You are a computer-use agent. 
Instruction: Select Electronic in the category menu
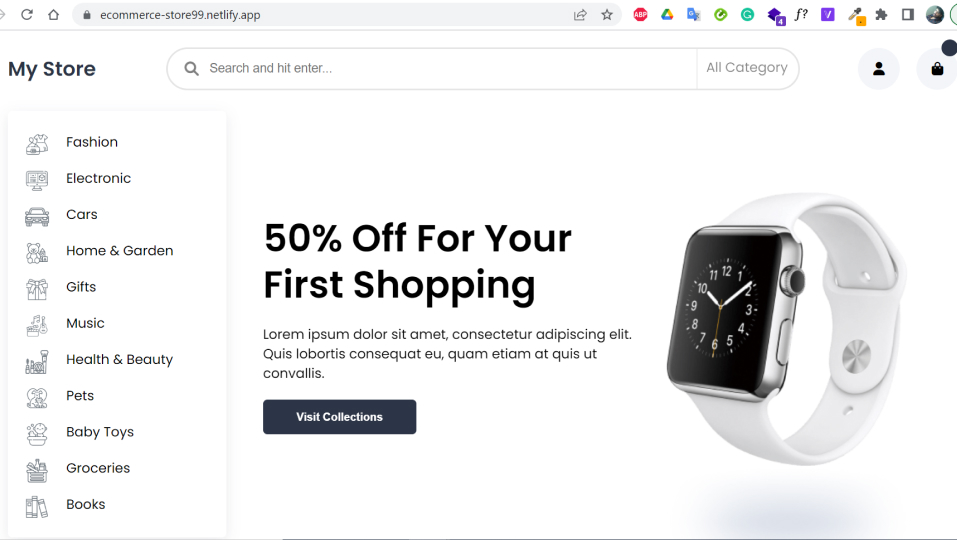point(98,178)
